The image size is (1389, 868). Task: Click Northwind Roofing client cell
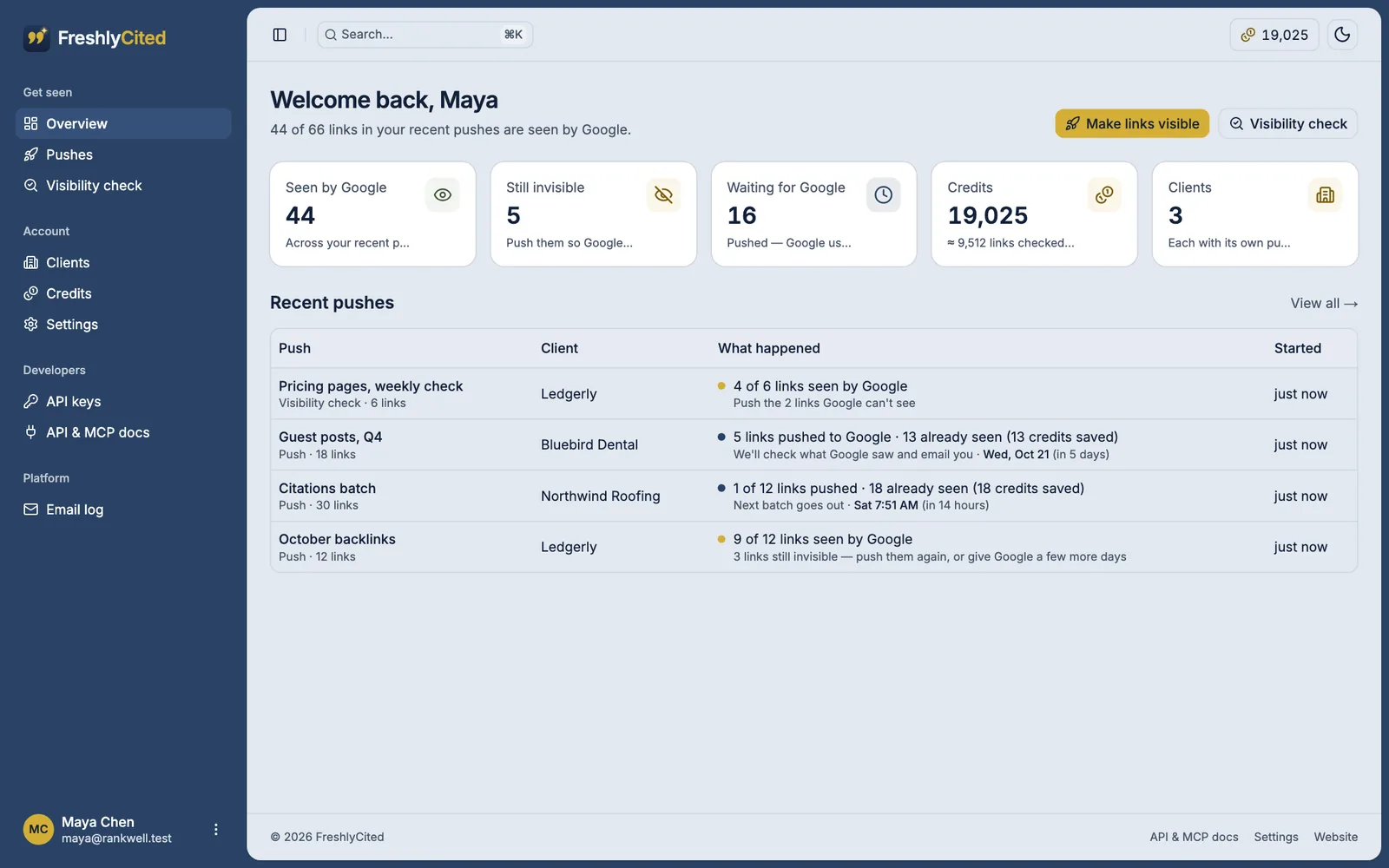(x=601, y=496)
